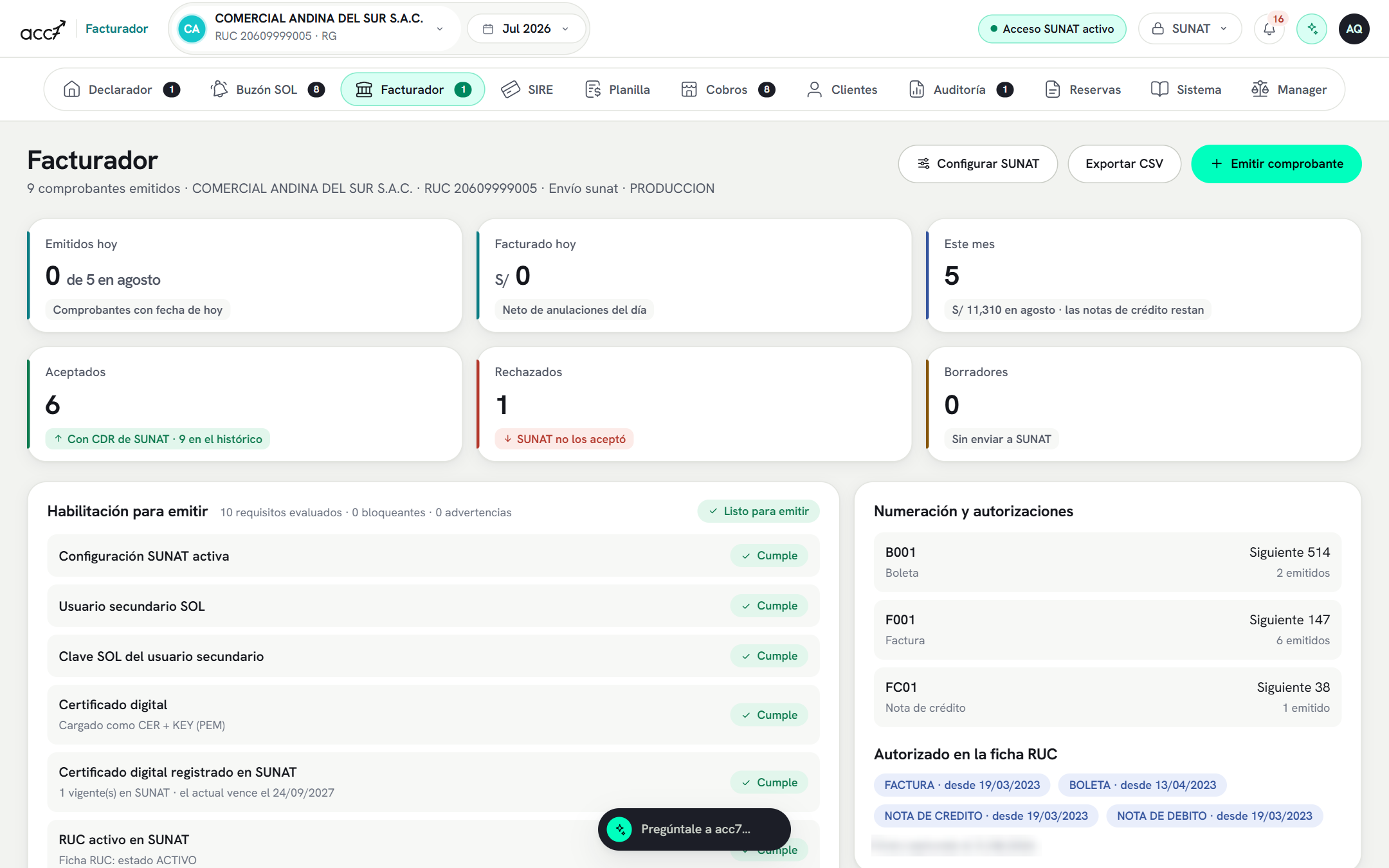Viewport: 1389px width, 868px height.
Task: Click the Certificado digital requirement row
Action: 433,714
